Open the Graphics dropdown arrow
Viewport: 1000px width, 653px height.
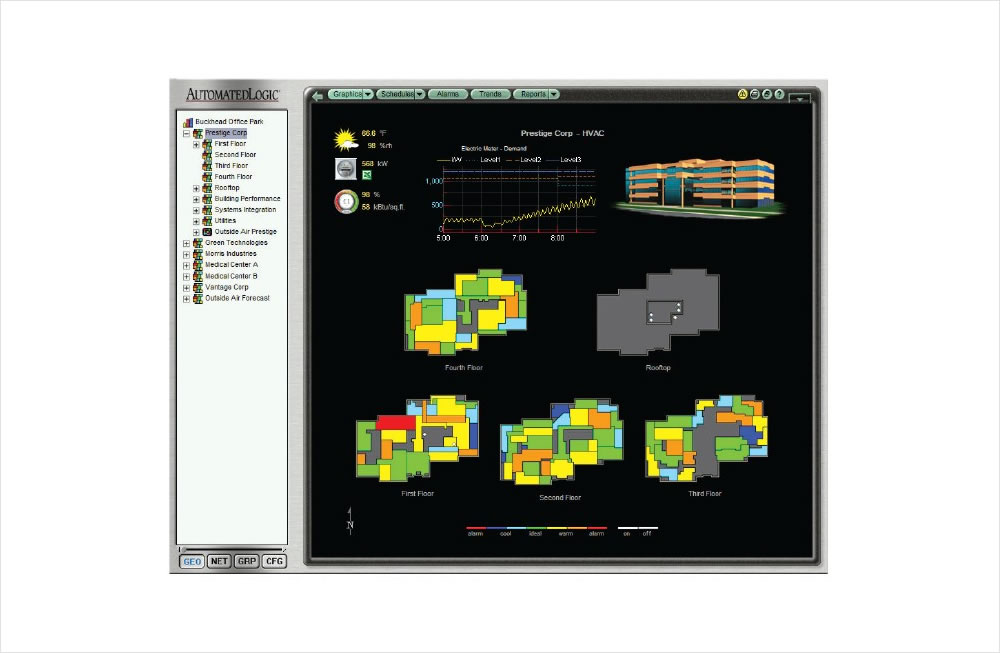coord(368,94)
